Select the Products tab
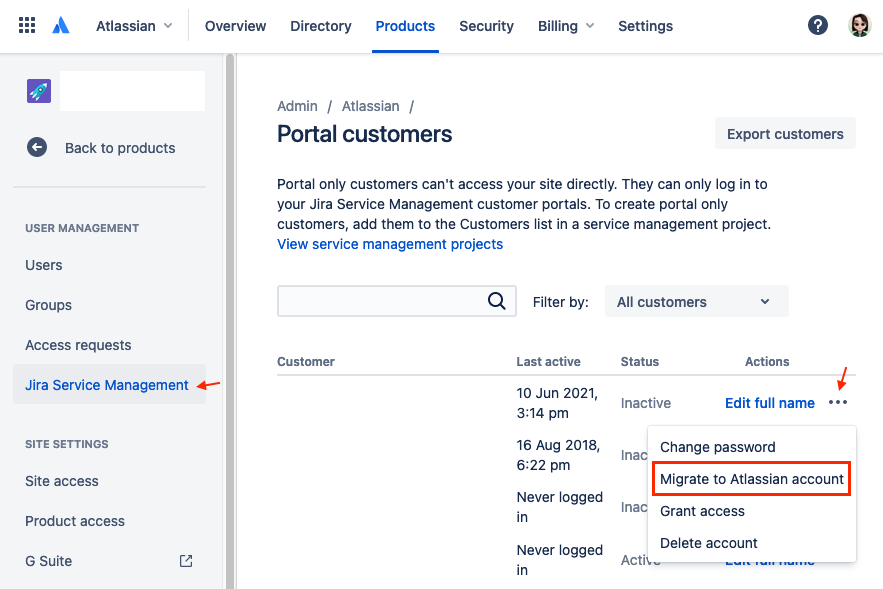This screenshot has width=883, height=589. coord(405,26)
